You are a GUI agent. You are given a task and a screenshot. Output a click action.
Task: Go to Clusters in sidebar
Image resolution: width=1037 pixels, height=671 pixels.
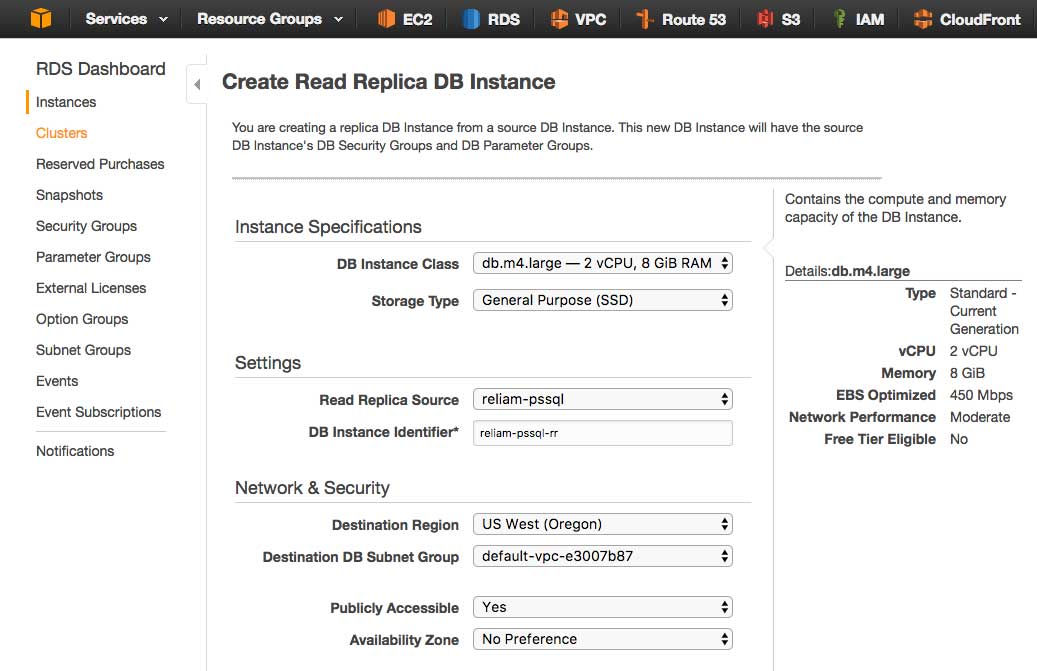[x=62, y=133]
